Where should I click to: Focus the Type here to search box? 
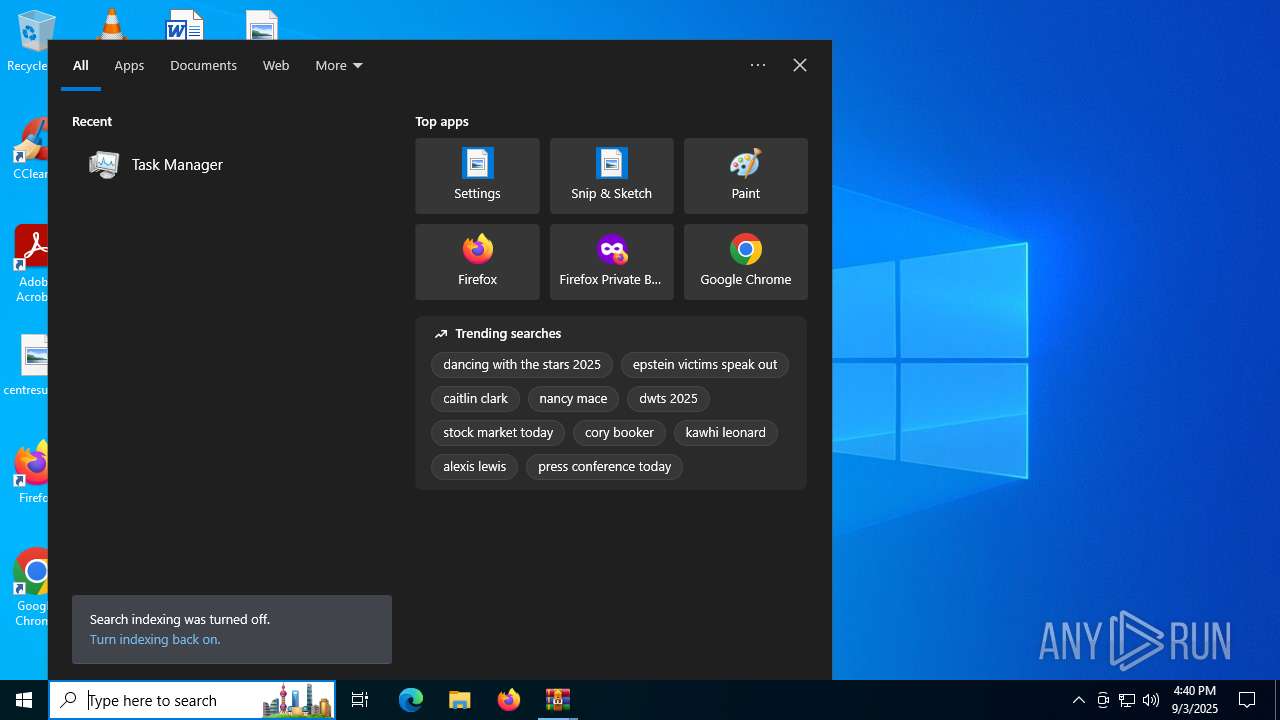point(192,700)
